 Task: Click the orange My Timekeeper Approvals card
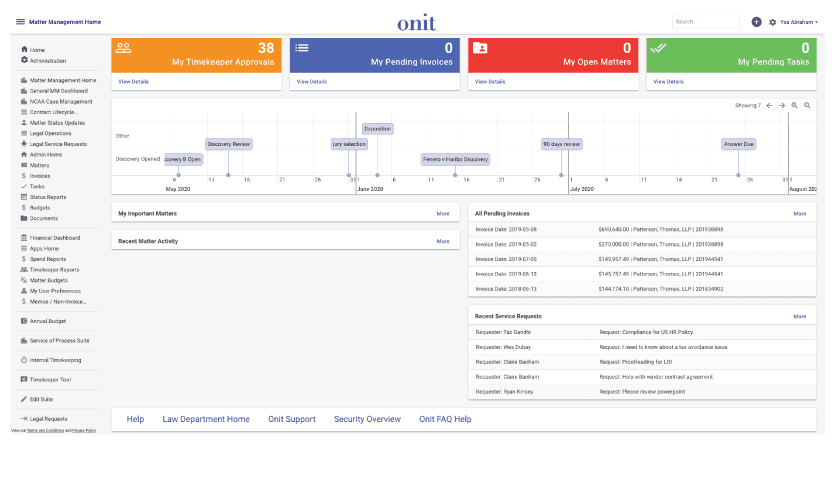tap(196, 55)
